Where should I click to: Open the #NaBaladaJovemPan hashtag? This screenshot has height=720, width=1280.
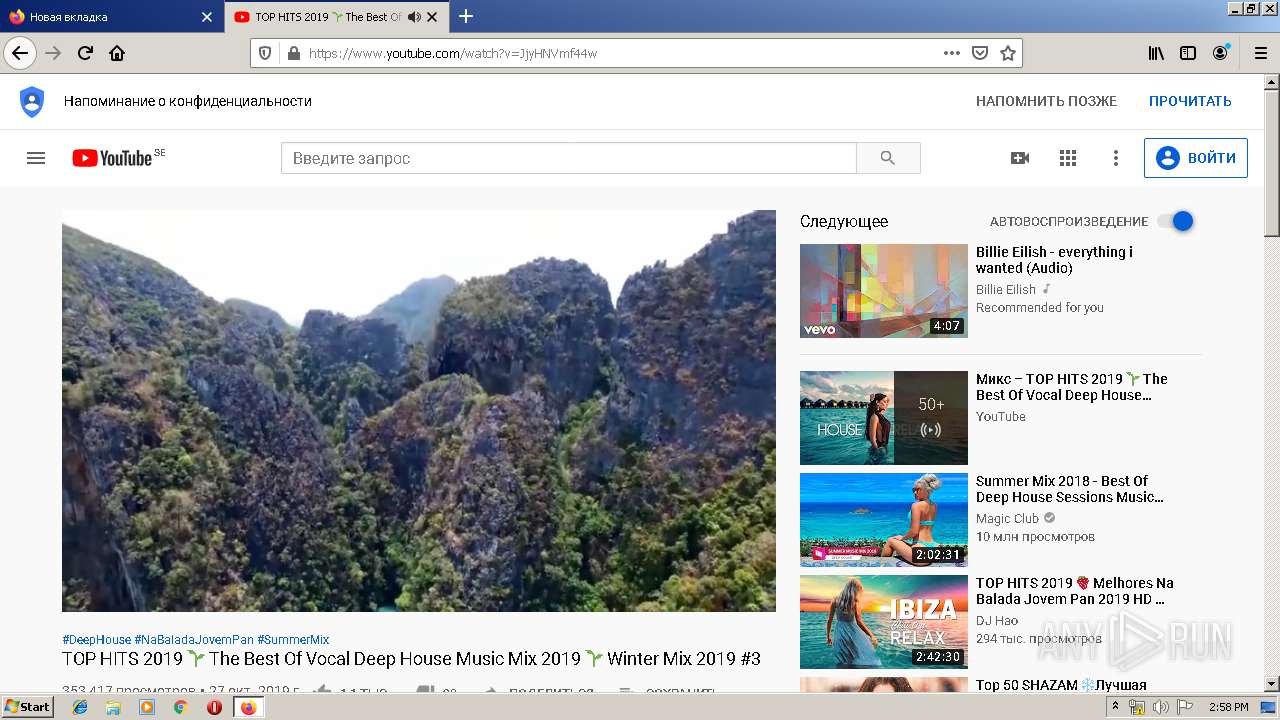[194, 639]
